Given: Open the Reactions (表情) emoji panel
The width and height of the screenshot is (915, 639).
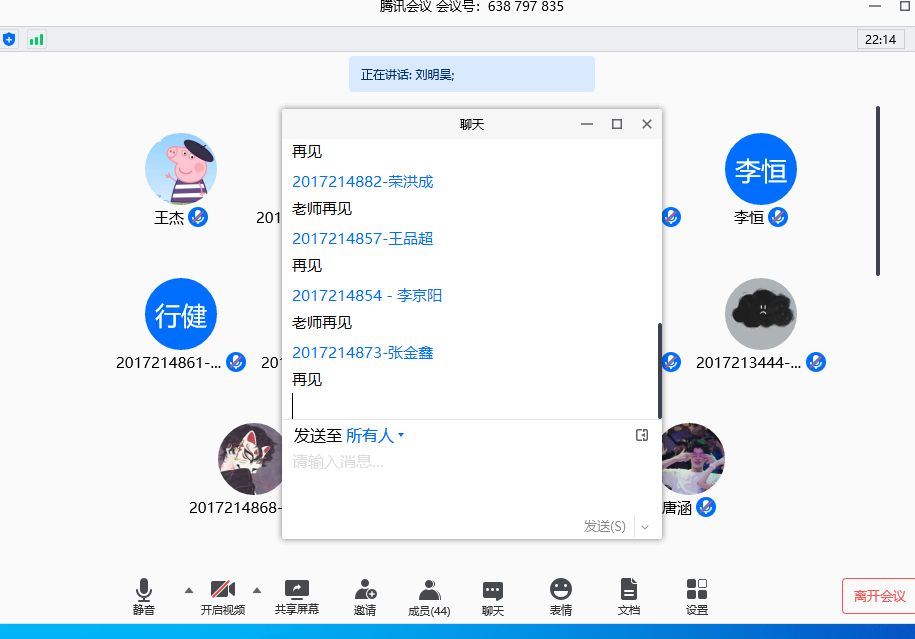Looking at the screenshot, I should point(561,596).
